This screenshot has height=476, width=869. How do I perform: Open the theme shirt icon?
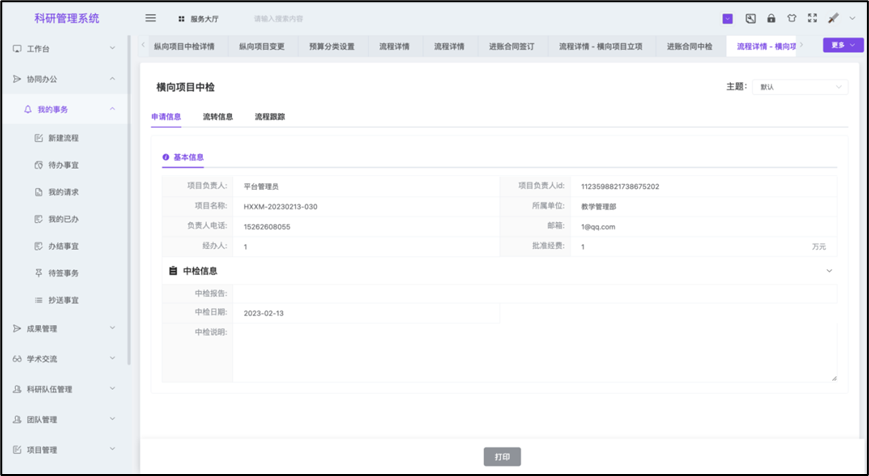pos(792,18)
